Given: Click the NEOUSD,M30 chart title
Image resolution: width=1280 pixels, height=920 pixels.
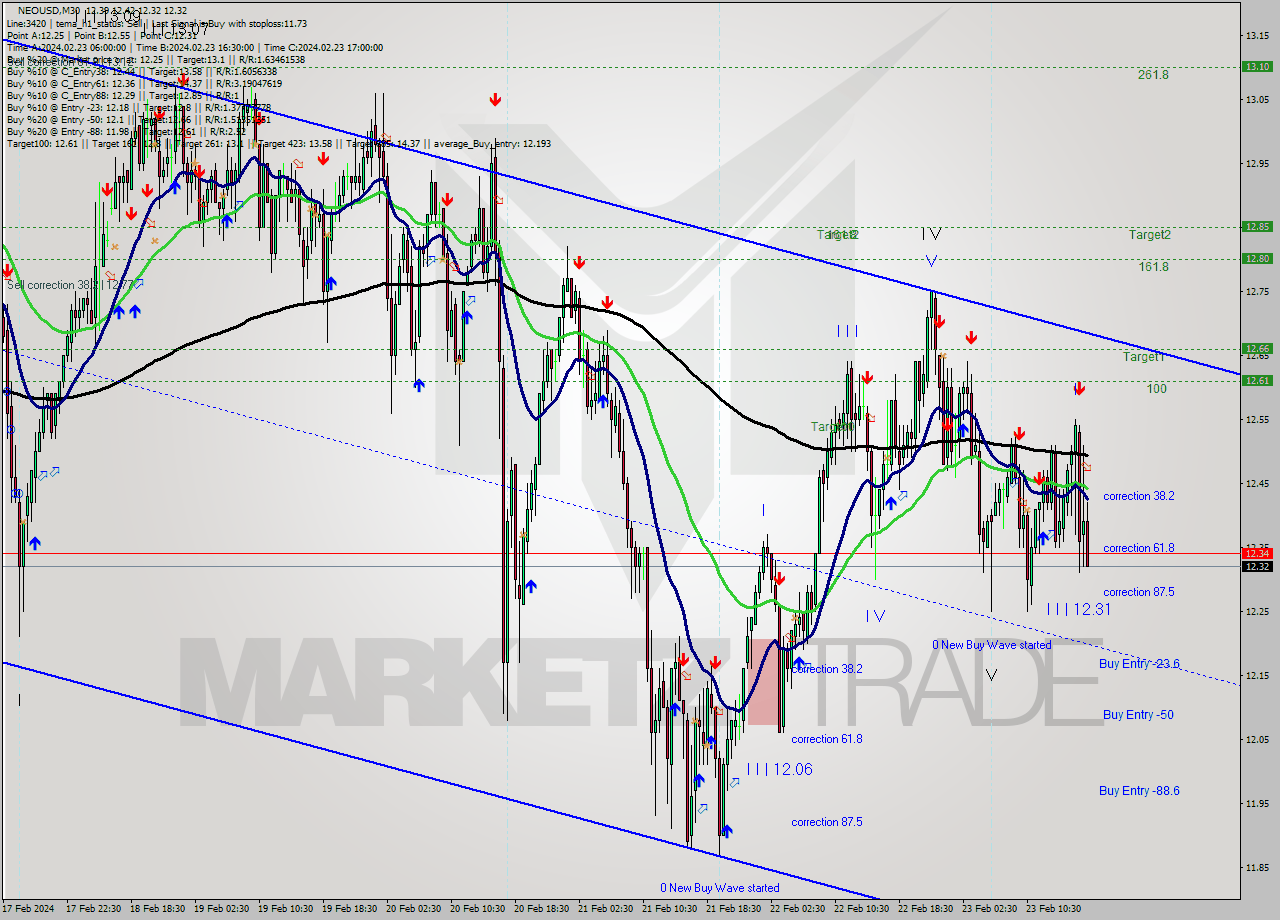Looking at the screenshot, I should tap(50, 10).
